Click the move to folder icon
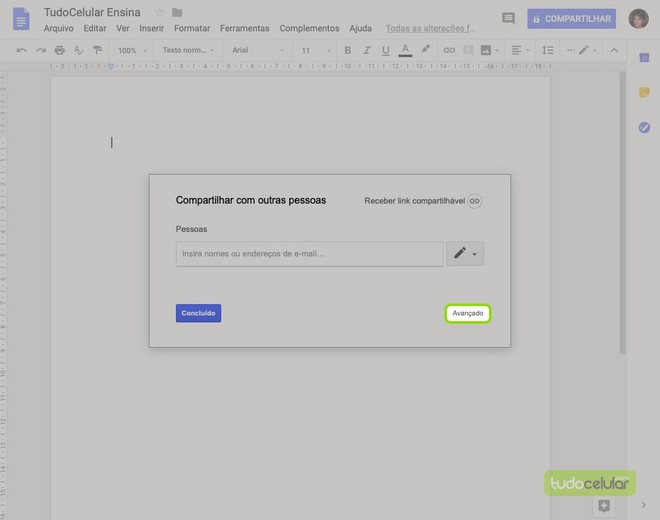The image size is (660, 520). point(177,12)
